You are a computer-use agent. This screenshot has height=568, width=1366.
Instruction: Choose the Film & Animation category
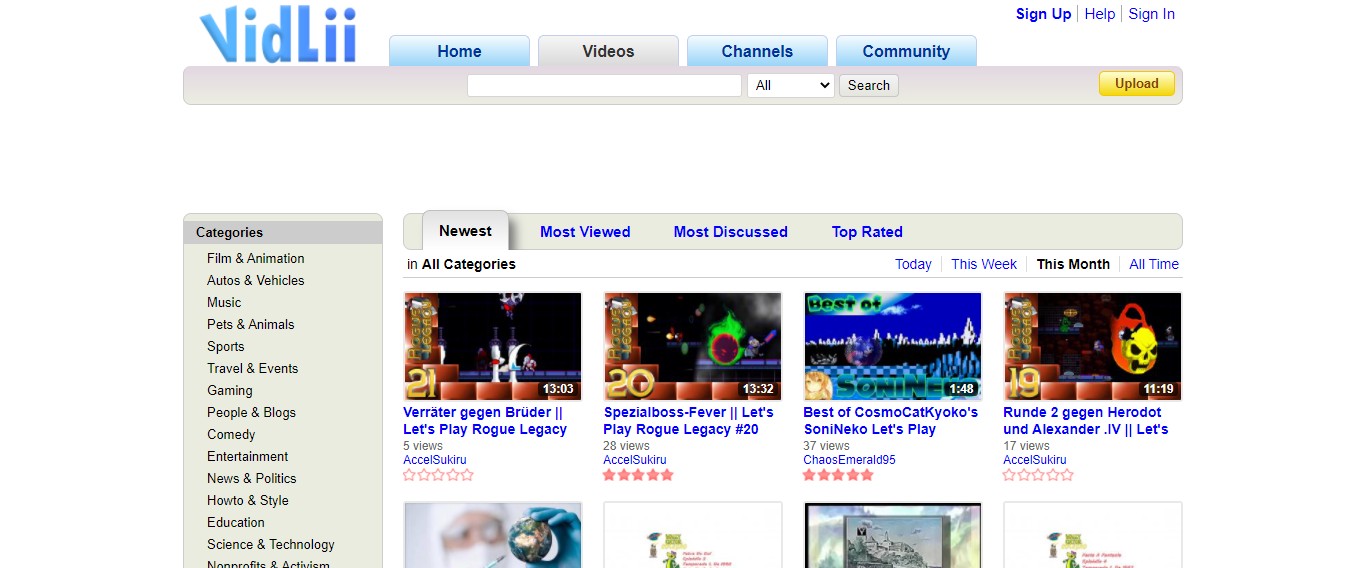click(x=256, y=258)
